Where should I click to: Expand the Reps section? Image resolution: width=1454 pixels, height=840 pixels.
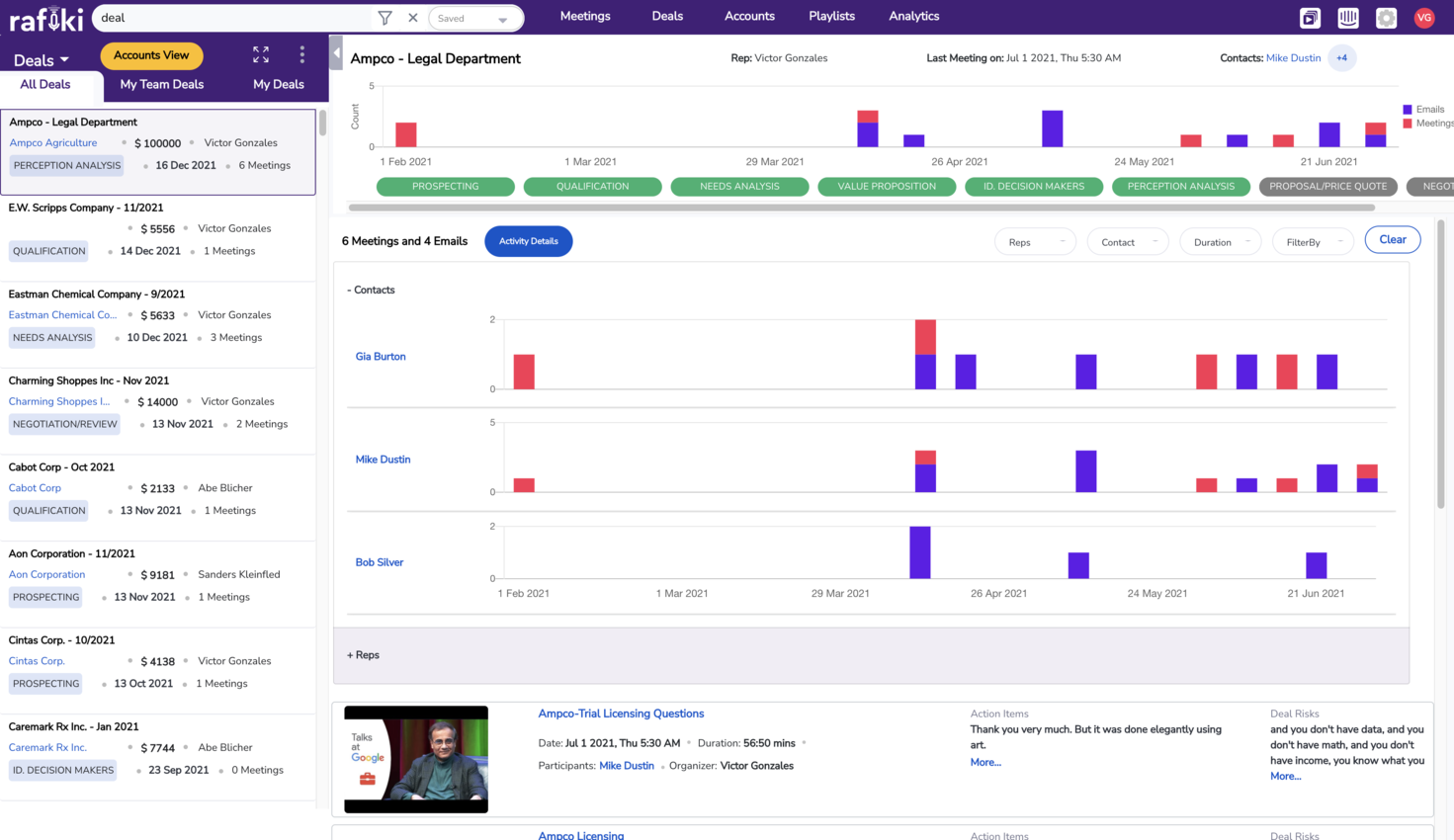363,655
